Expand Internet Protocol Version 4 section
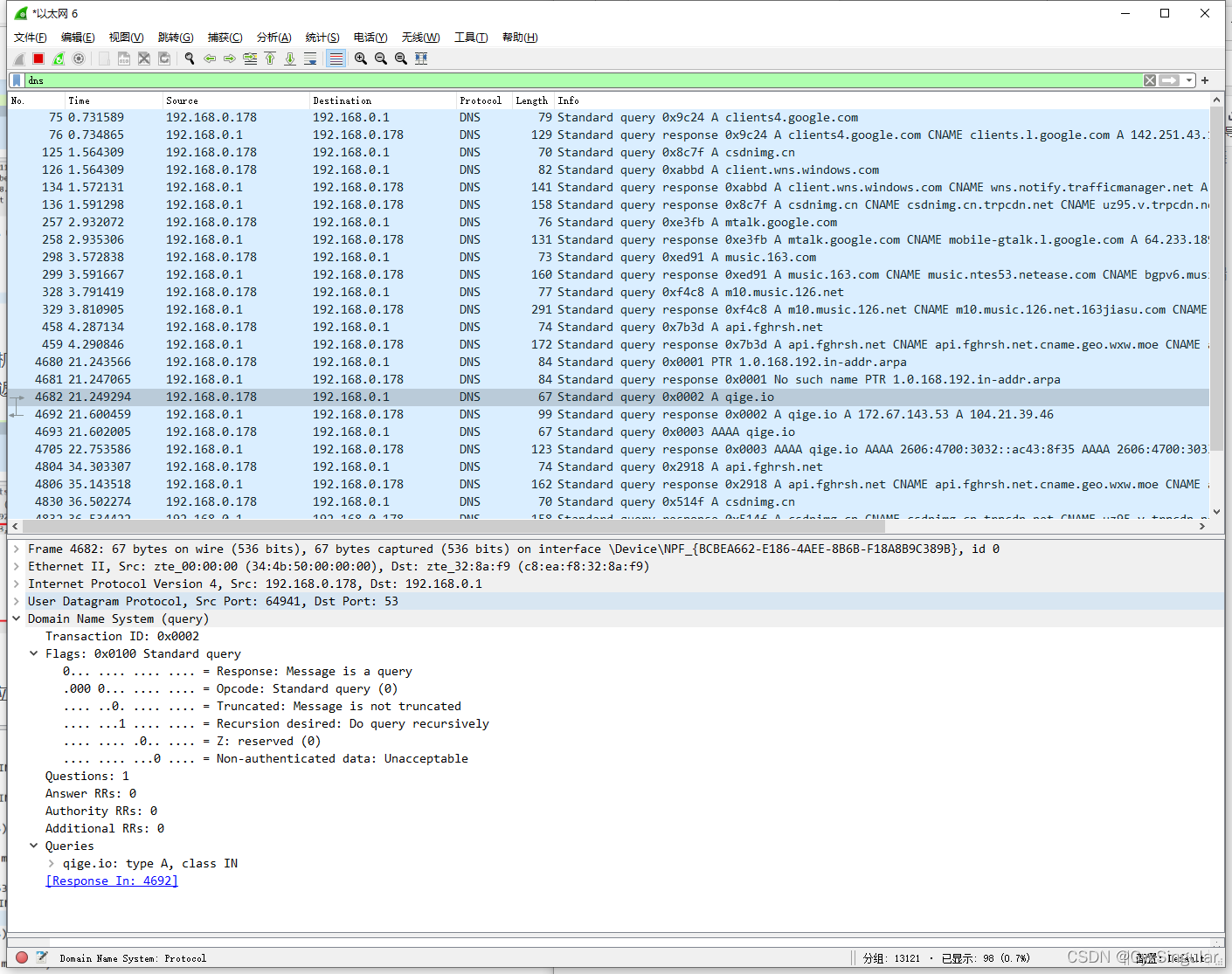Screen dimensions: 1232x974 [17, 584]
